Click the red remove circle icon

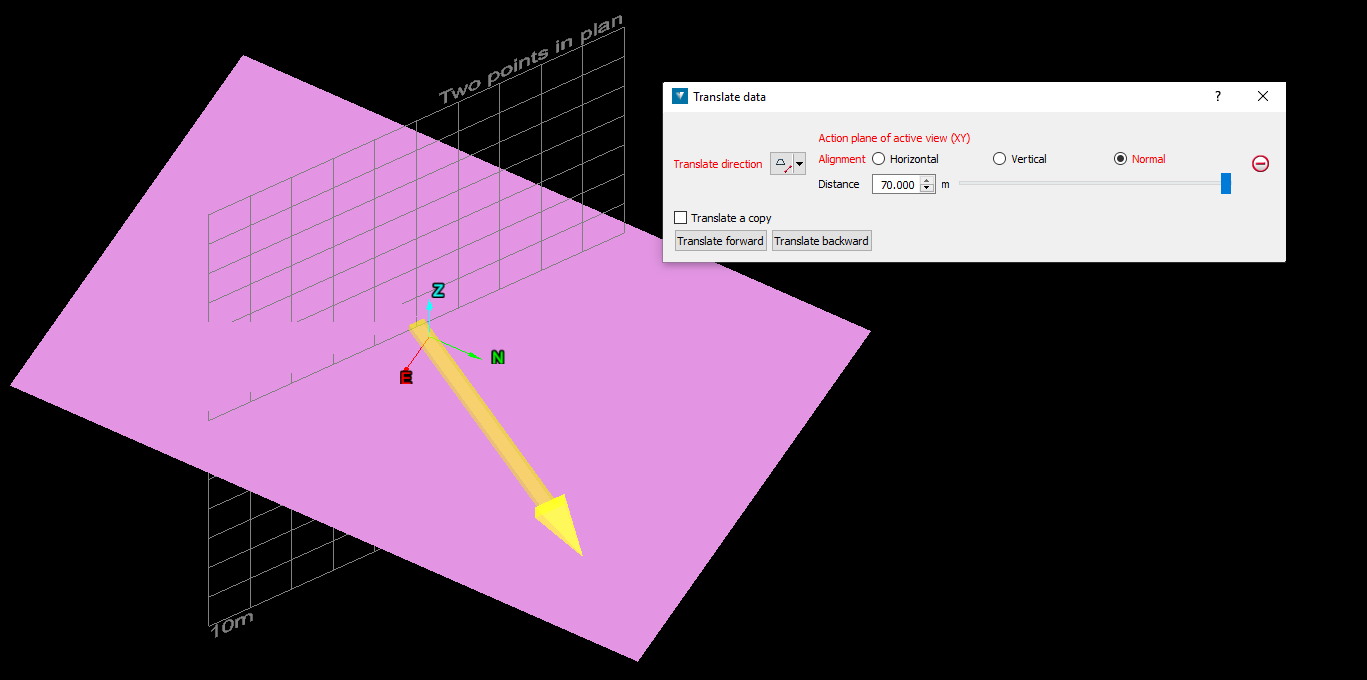tap(1260, 163)
